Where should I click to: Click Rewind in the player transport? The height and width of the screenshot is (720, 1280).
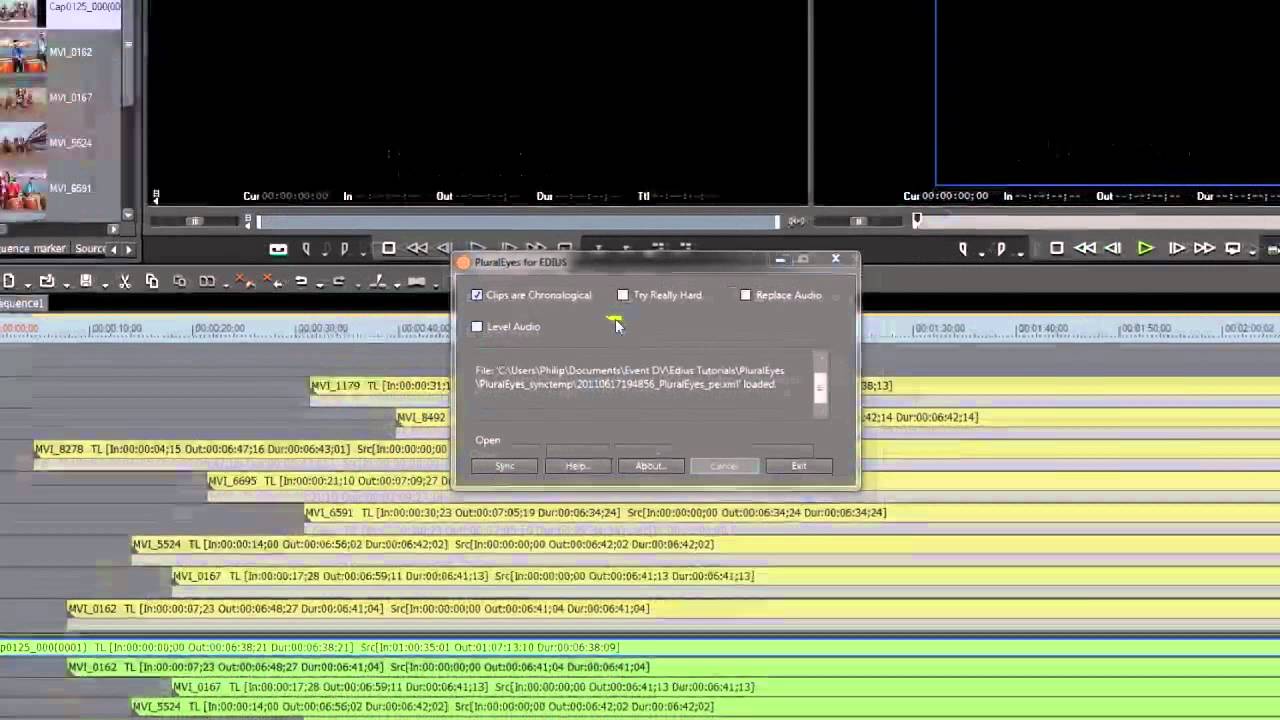click(418, 248)
